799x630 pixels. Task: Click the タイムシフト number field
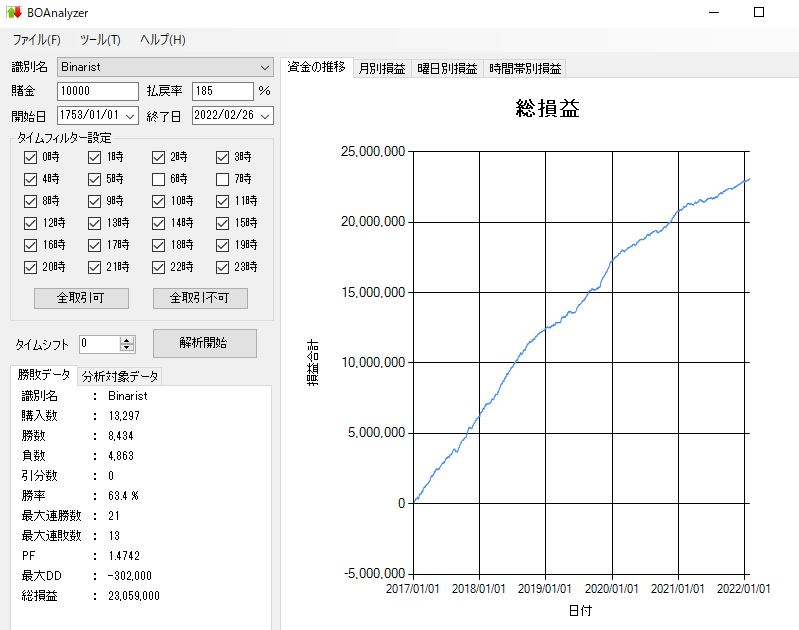[x=100, y=344]
